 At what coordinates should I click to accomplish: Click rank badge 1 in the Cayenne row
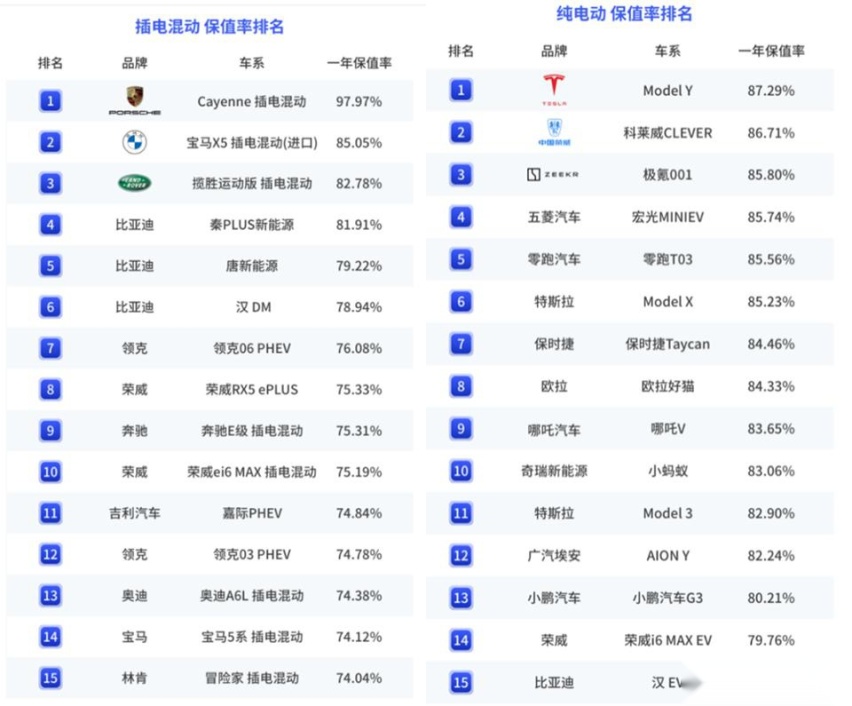51,101
